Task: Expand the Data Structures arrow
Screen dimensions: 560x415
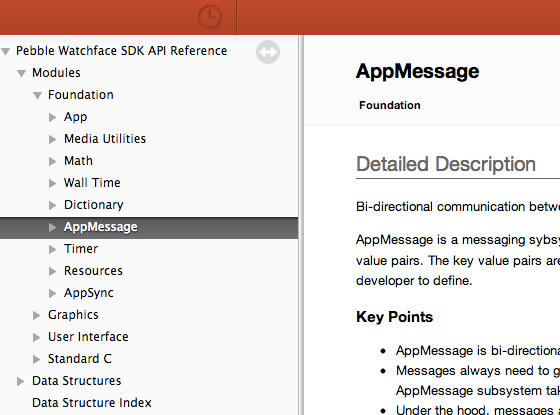Action: click(x=21, y=381)
